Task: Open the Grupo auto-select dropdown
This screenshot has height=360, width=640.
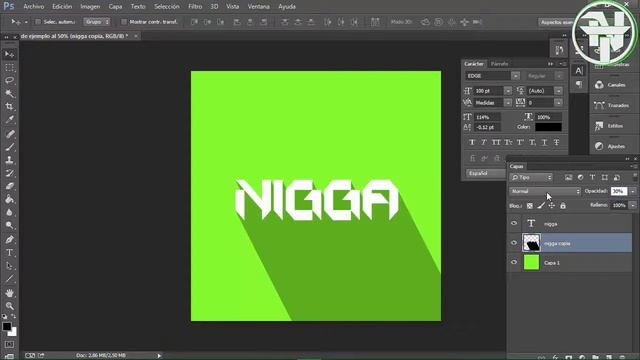Action: (97, 22)
